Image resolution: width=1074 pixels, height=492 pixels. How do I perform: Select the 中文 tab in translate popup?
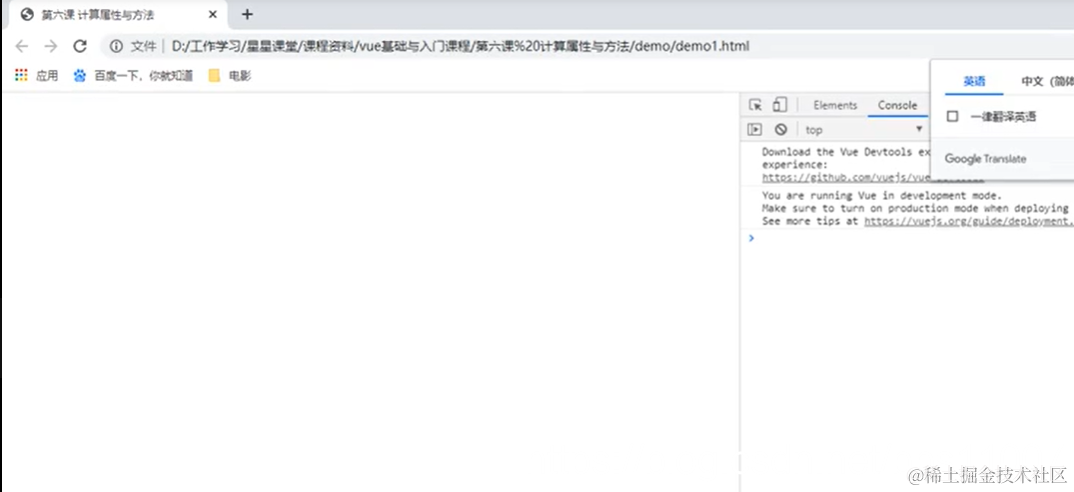tap(1047, 81)
